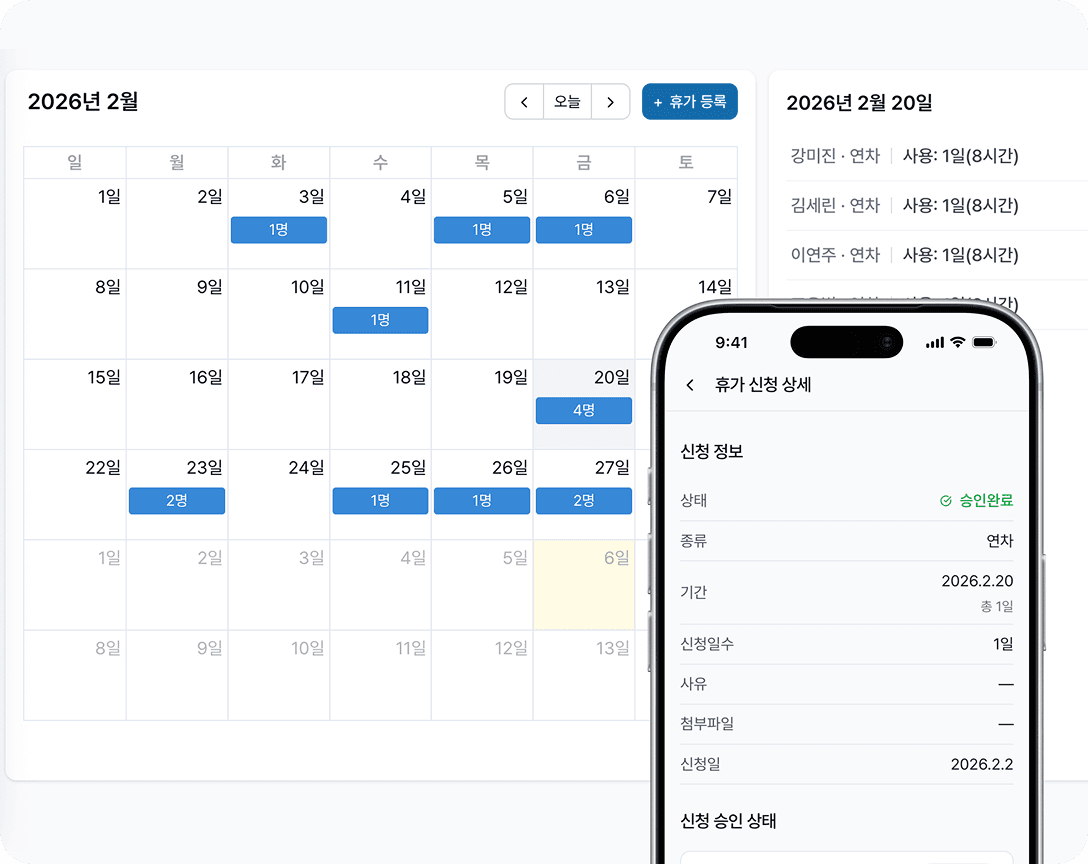Tap the Wi-Fi icon in phone status bar
Screen dimensions: 1088x864
[958, 342]
